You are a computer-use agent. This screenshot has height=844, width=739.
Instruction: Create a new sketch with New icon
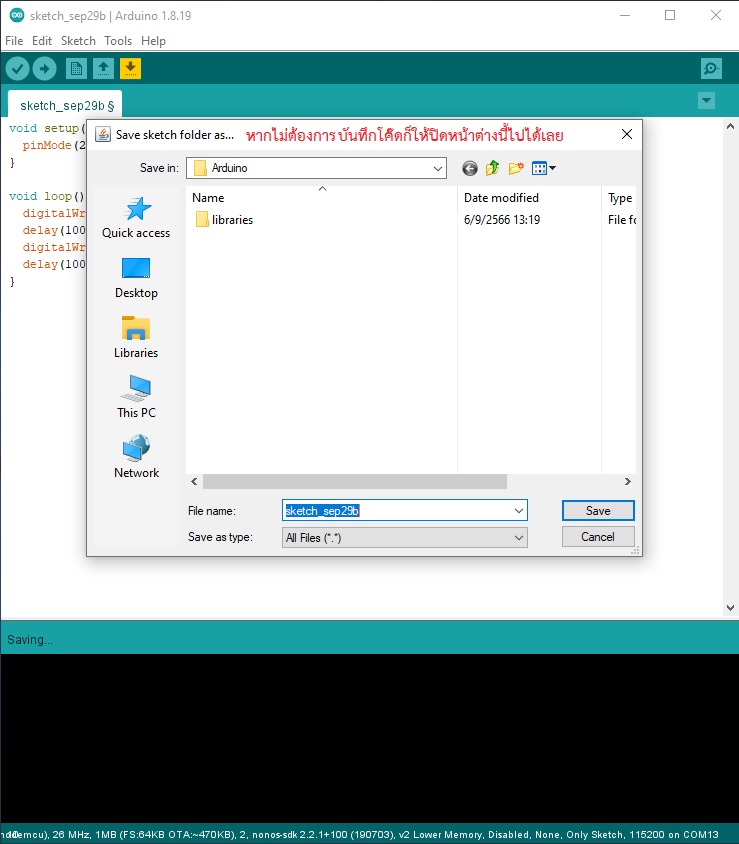point(76,68)
